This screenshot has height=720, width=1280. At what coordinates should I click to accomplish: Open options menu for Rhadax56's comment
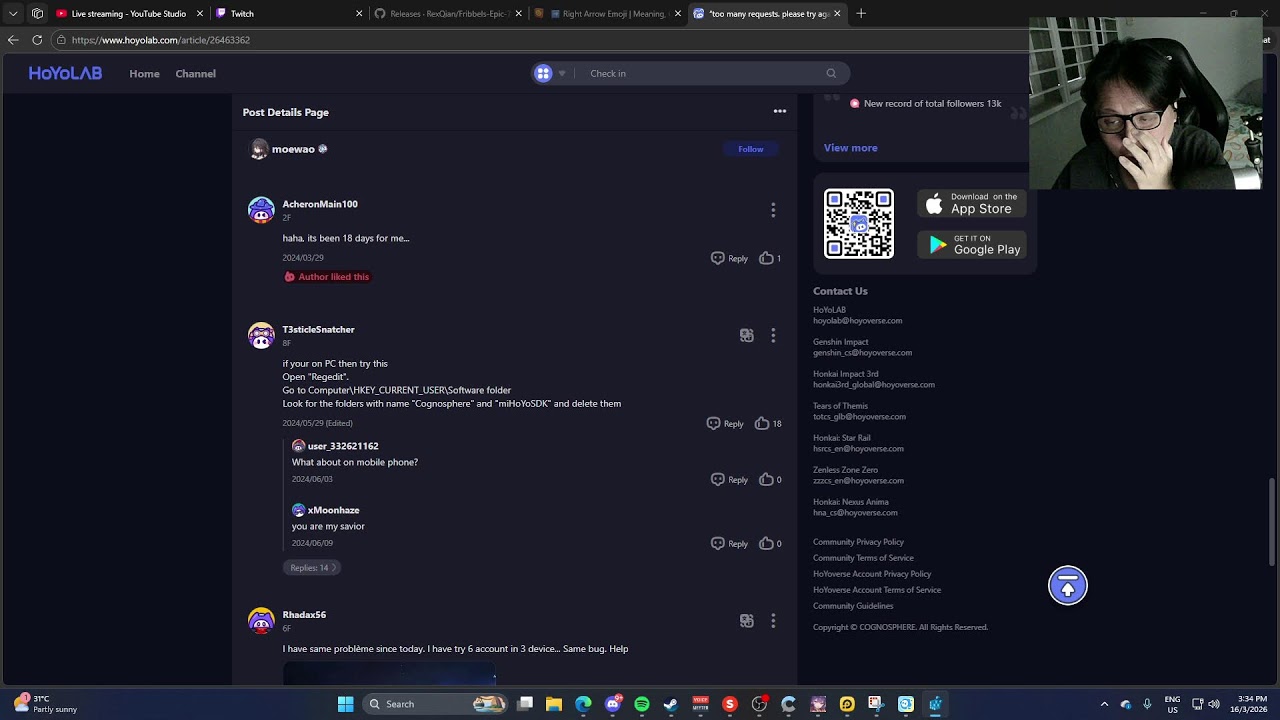773,621
